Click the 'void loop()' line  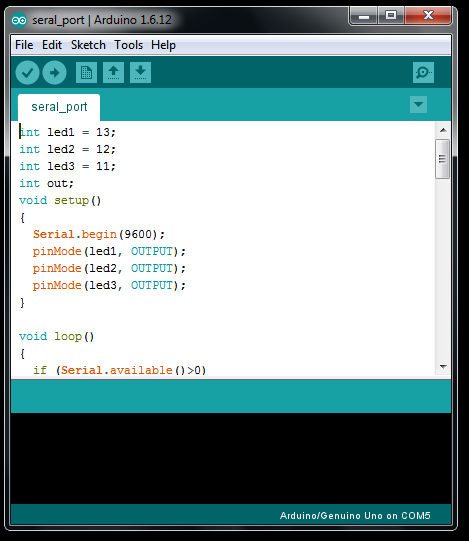click(57, 336)
